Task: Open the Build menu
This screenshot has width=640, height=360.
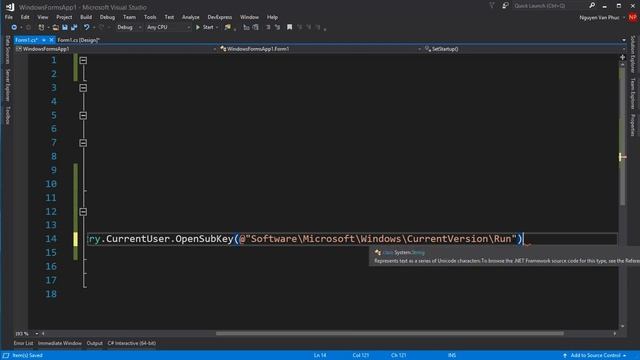Action: [86, 17]
